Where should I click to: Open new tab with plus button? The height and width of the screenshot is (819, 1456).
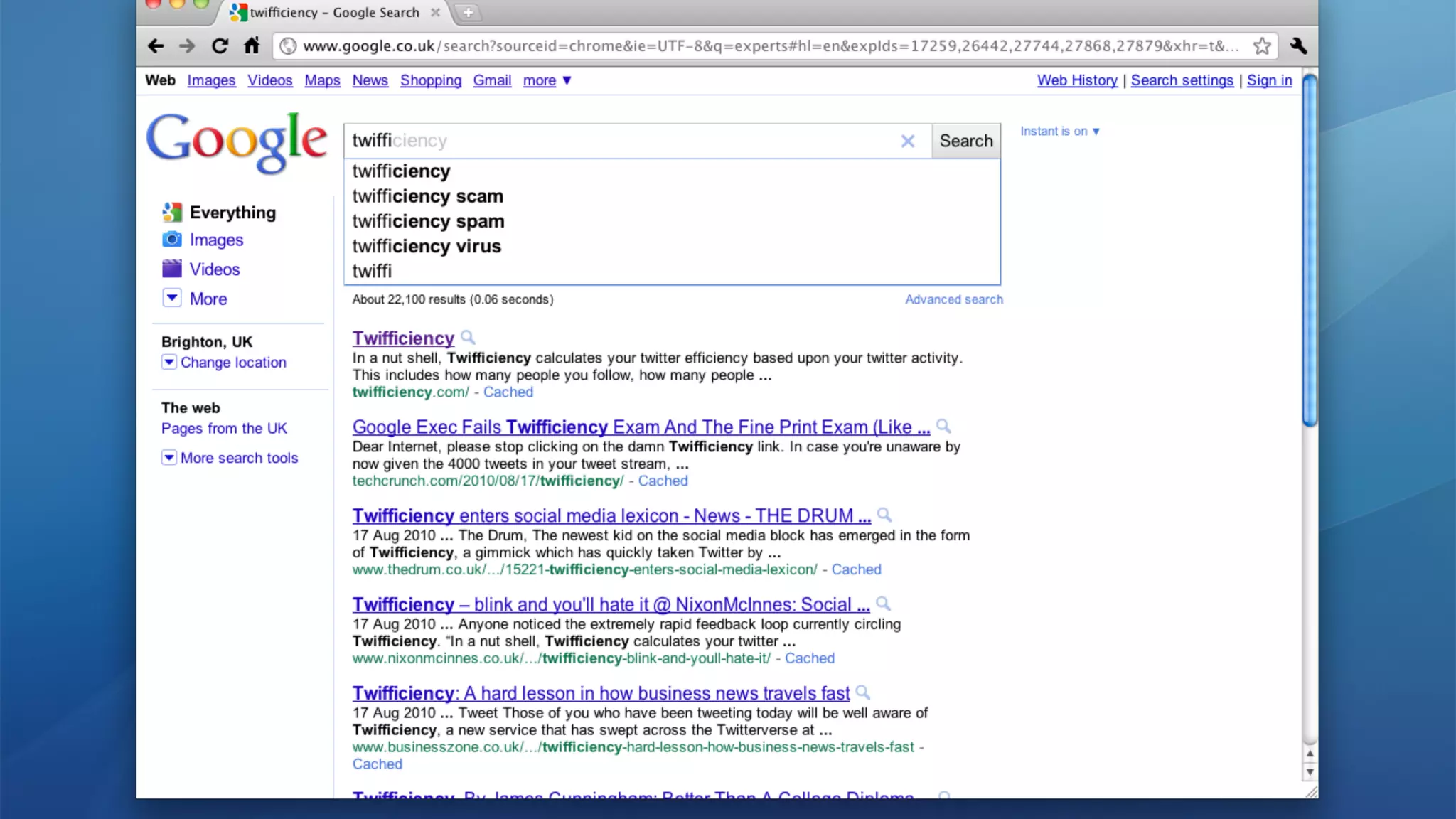[468, 12]
